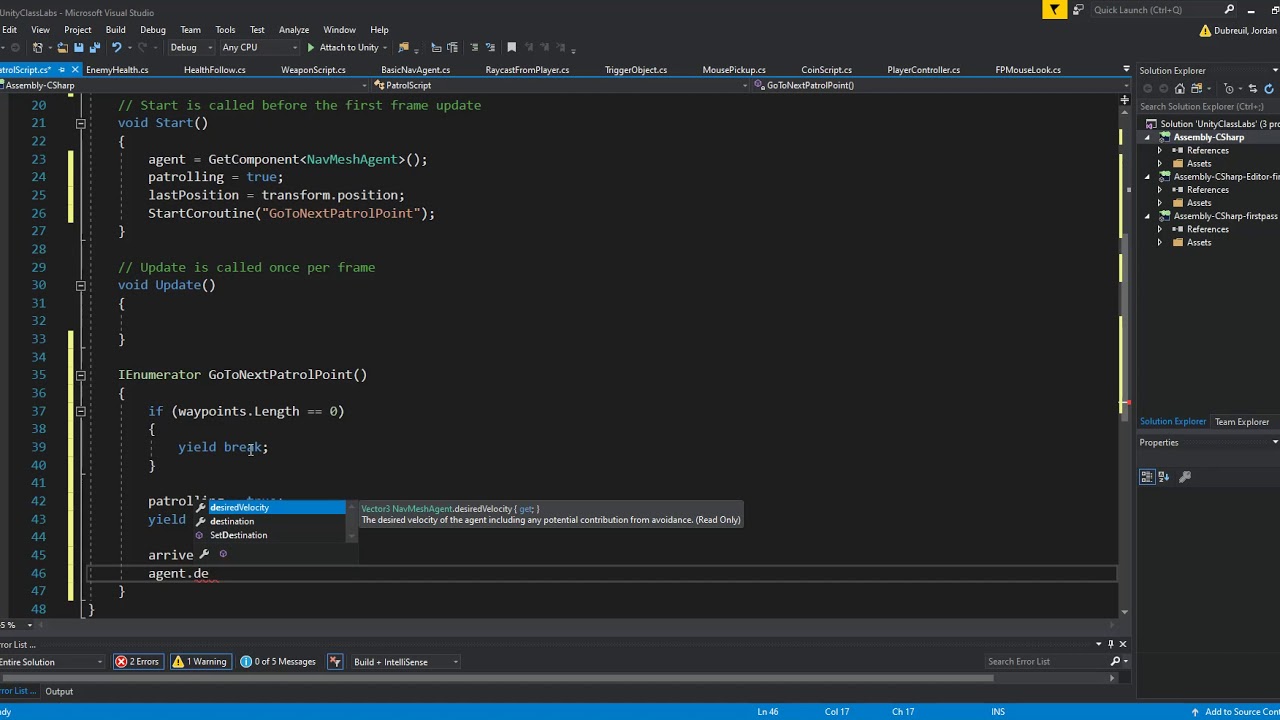
Task: Collapse the Assembly-CSharp project node
Action: [x=1148, y=137]
